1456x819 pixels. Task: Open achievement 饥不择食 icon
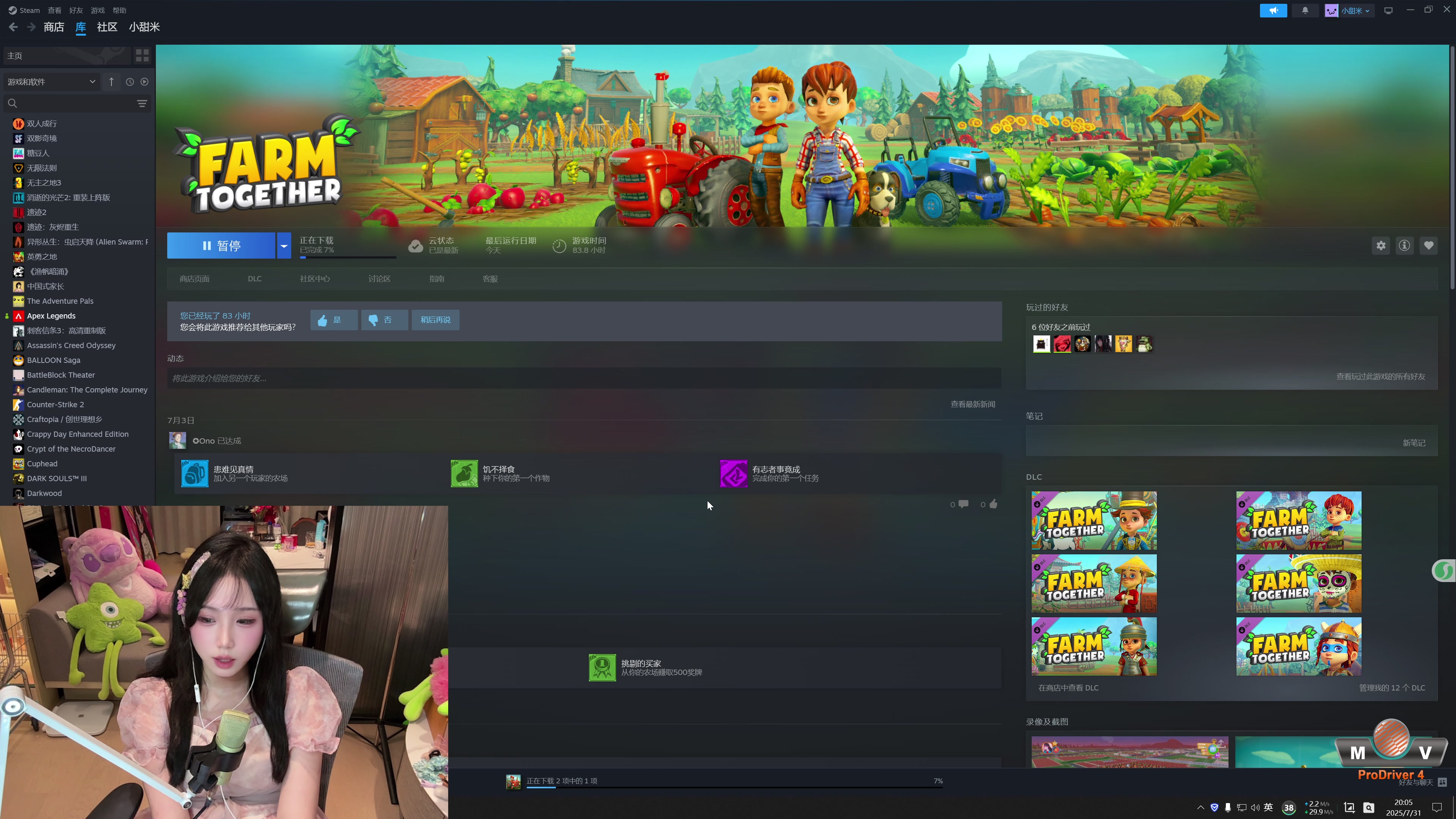click(464, 474)
